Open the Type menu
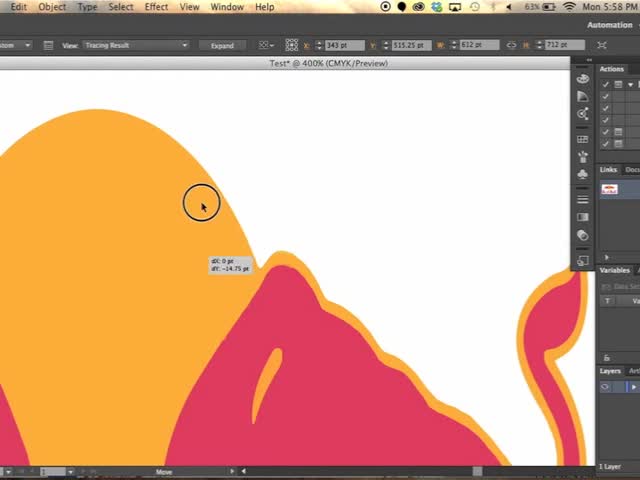Screen dimensions: 640x480 click(x=87, y=7)
